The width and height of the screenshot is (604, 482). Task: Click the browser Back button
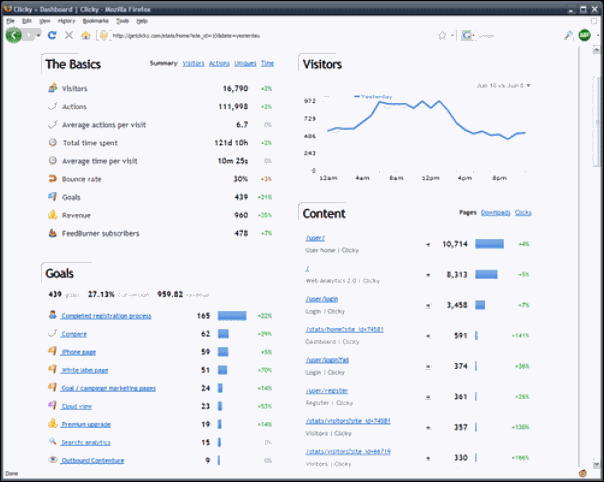pos(13,35)
